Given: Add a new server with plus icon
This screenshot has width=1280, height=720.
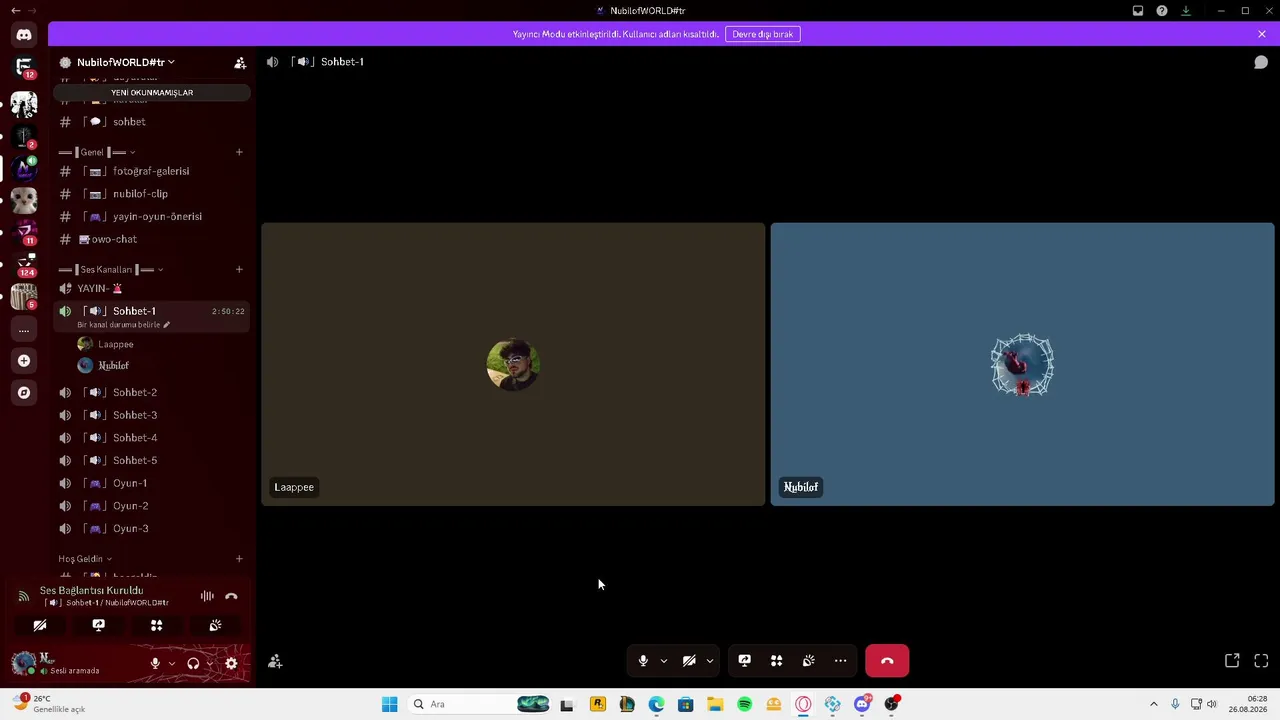Looking at the screenshot, I should 24,361.
